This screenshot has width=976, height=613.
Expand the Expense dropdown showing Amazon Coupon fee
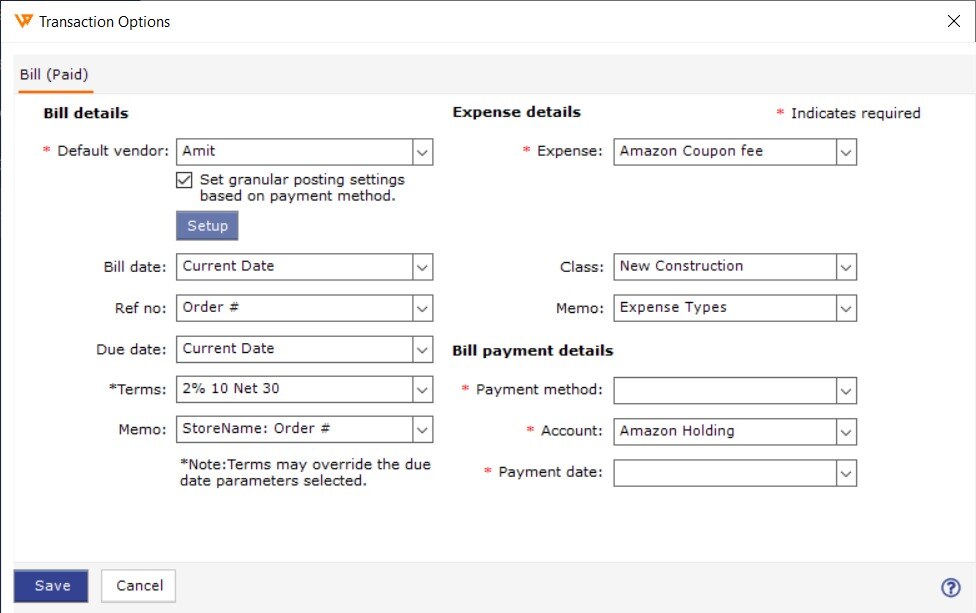coord(734,152)
